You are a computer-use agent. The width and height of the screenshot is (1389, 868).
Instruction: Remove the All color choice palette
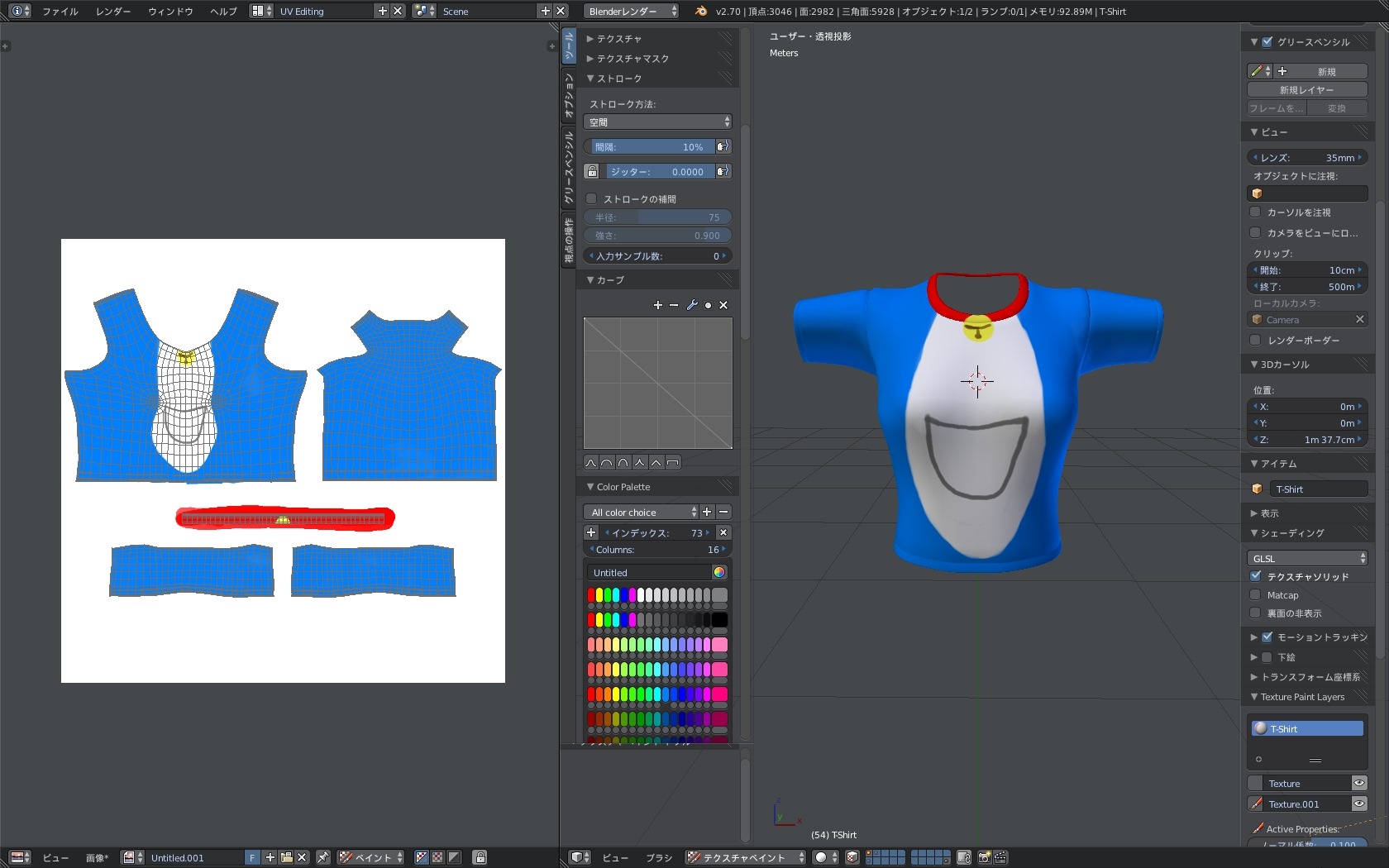click(x=723, y=513)
